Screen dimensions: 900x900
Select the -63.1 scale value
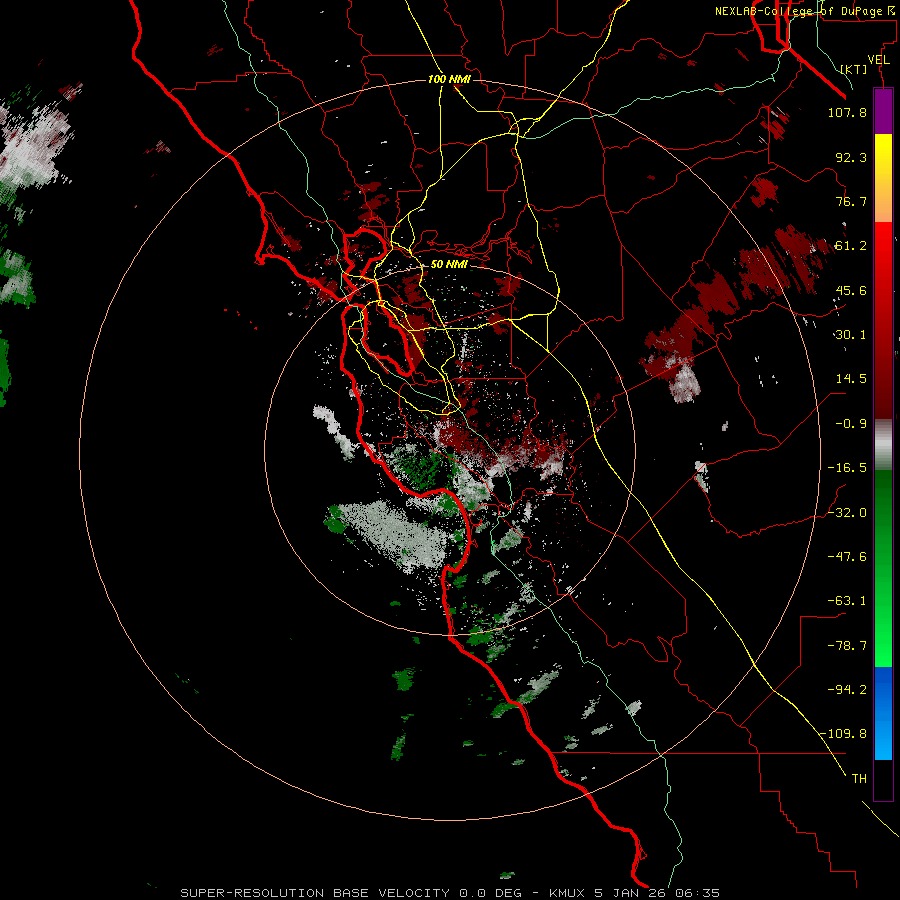[847, 601]
